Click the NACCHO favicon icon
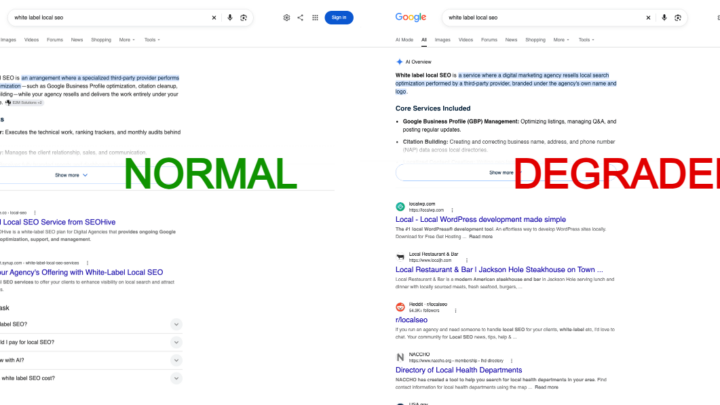The image size is (720, 405). pos(400,357)
